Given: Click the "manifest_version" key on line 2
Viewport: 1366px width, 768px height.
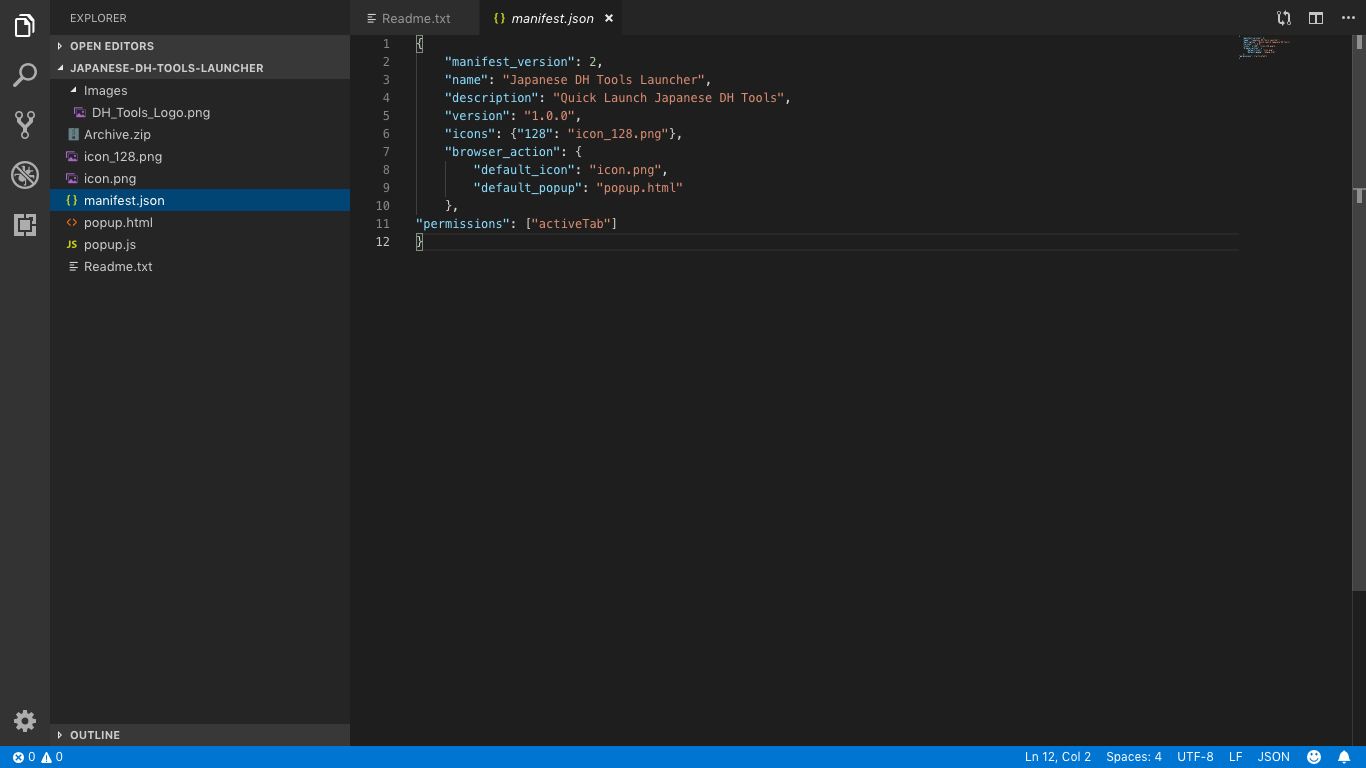Looking at the screenshot, I should click(x=509, y=61).
